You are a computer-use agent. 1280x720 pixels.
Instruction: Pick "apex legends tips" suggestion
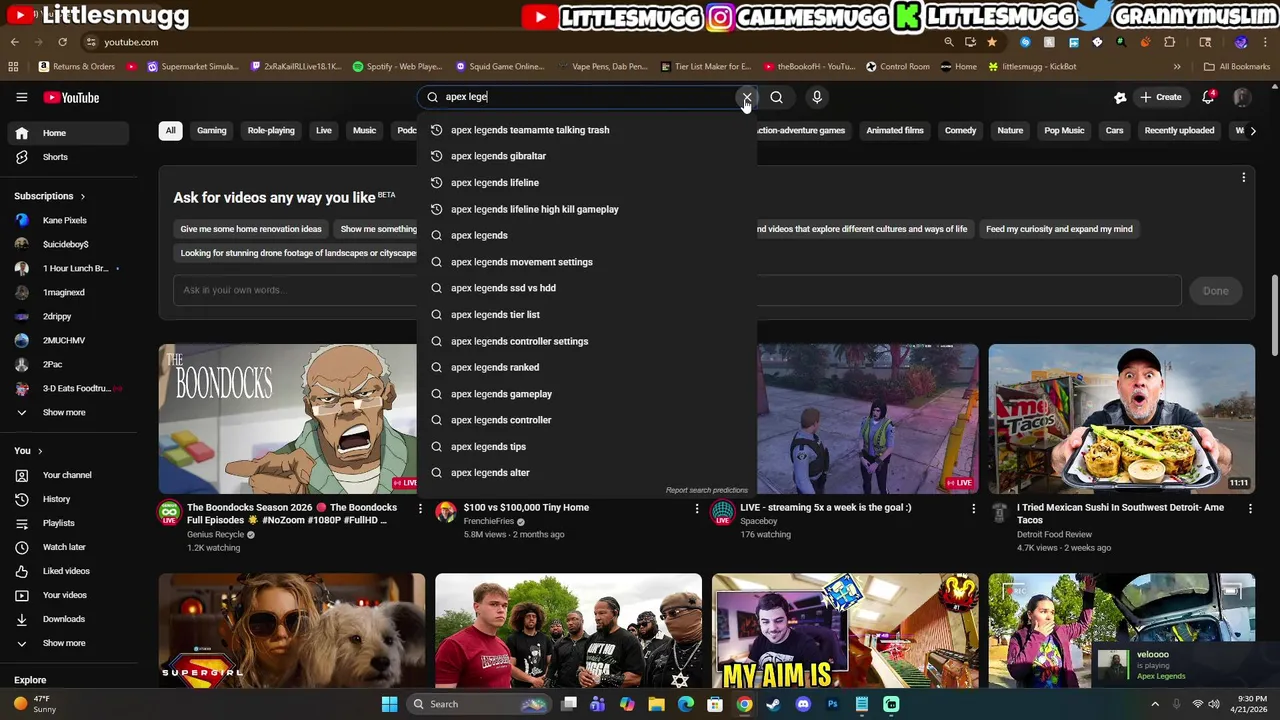(x=586, y=446)
